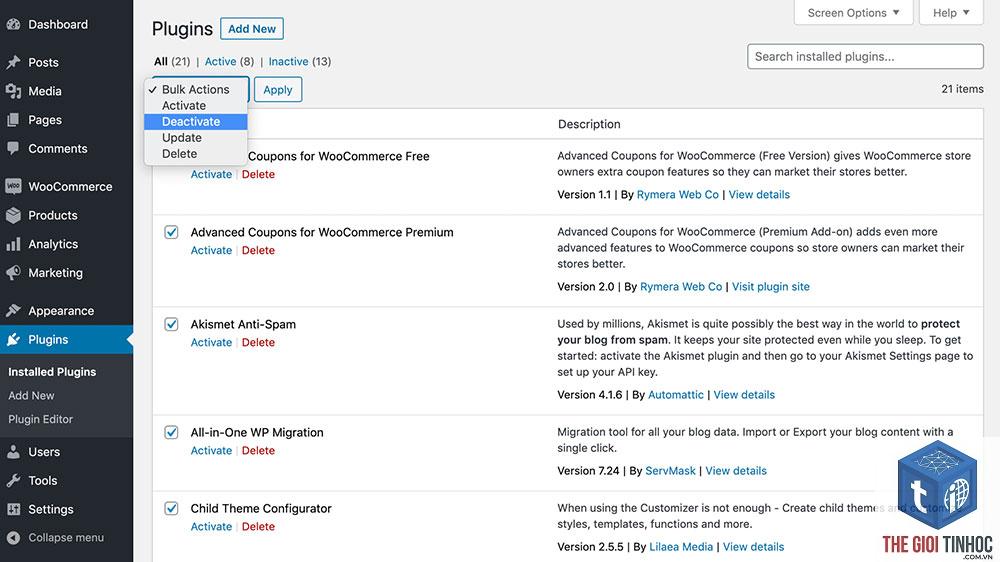Open the Dashboard via its sidebar icon
Image resolution: width=1000 pixels, height=562 pixels.
click(13, 24)
